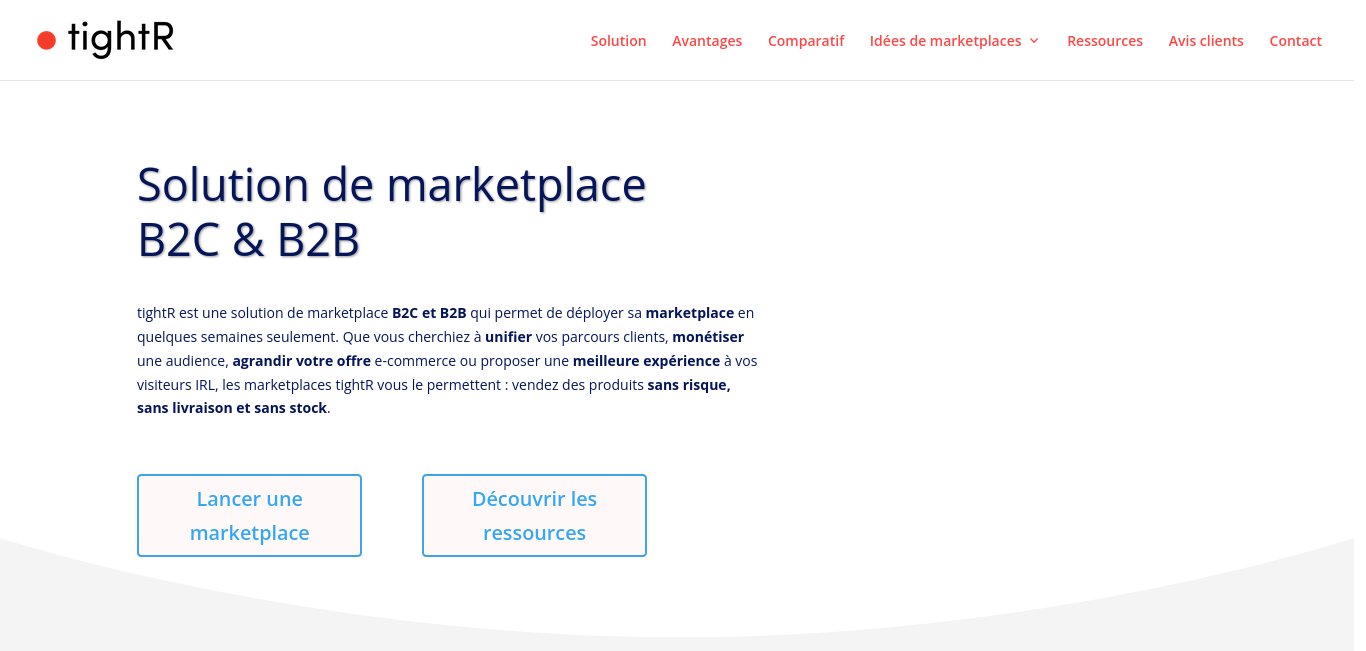This screenshot has height=651, width=1366.
Task: Expand the Idées de marketplaces chevron
Action: pos(1034,41)
